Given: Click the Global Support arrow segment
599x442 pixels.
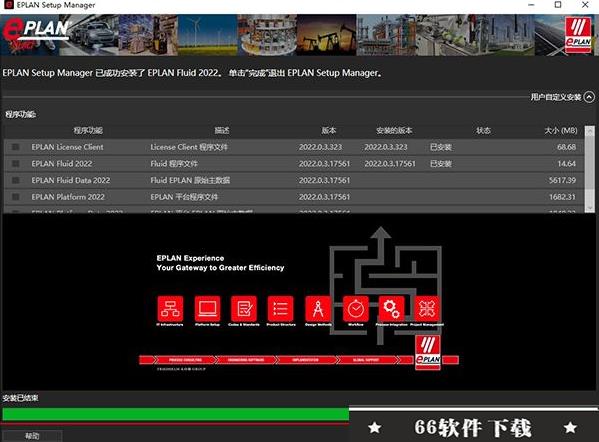Looking at the screenshot, I should pos(366,360).
